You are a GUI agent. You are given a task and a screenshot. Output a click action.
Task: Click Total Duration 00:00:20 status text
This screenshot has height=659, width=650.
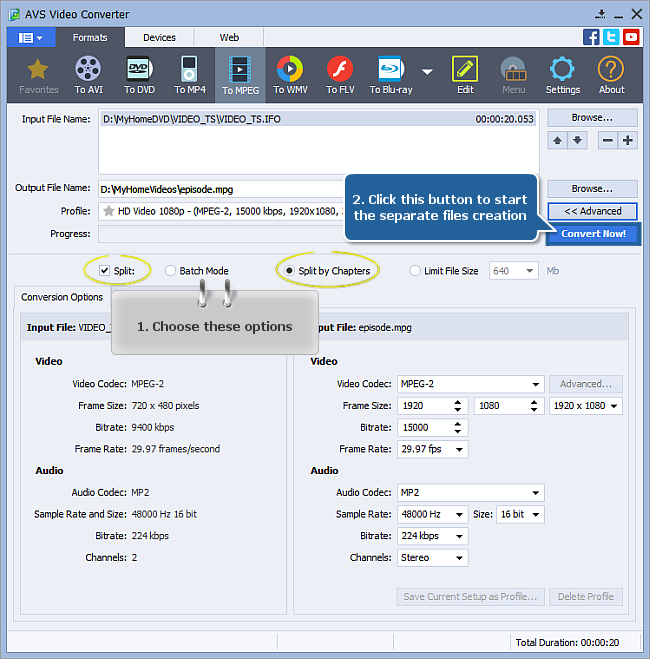(x=567, y=643)
